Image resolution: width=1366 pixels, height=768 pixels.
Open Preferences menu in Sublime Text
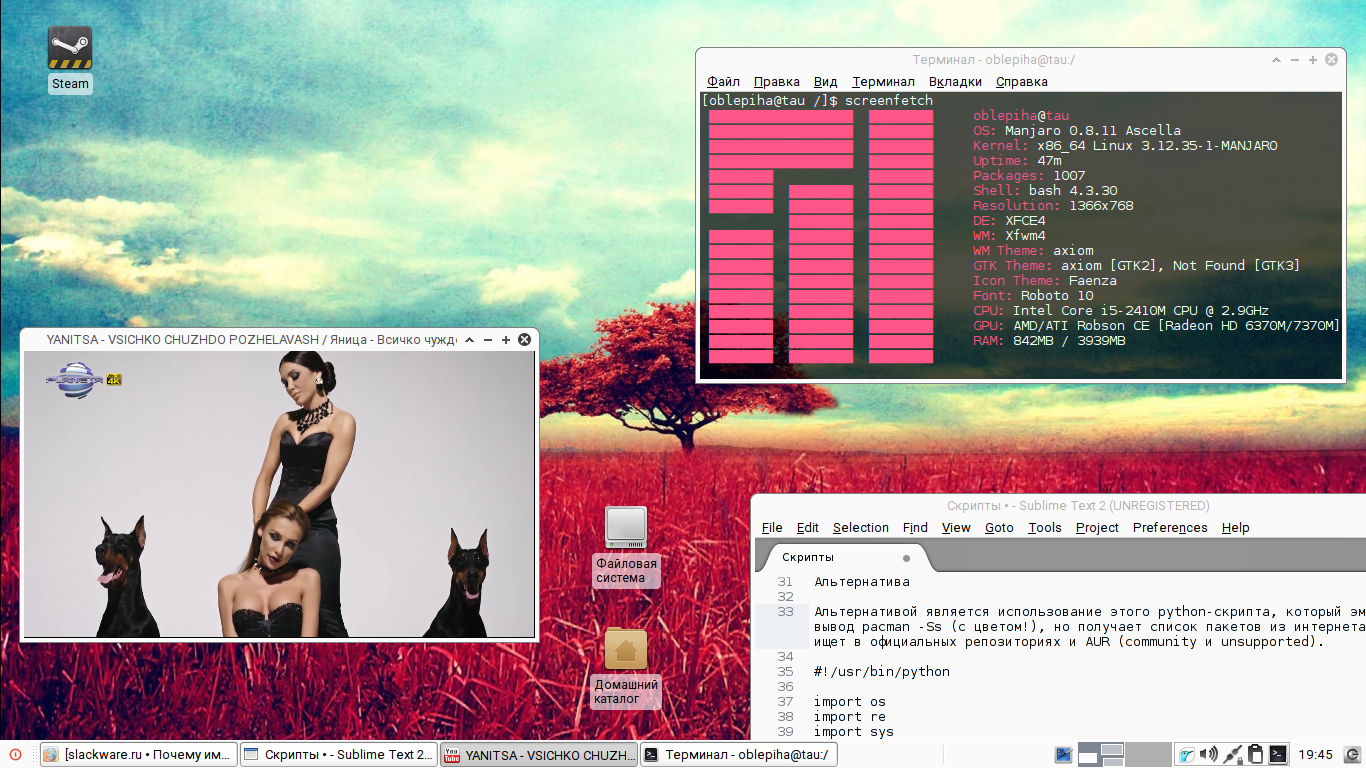pos(1170,528)
